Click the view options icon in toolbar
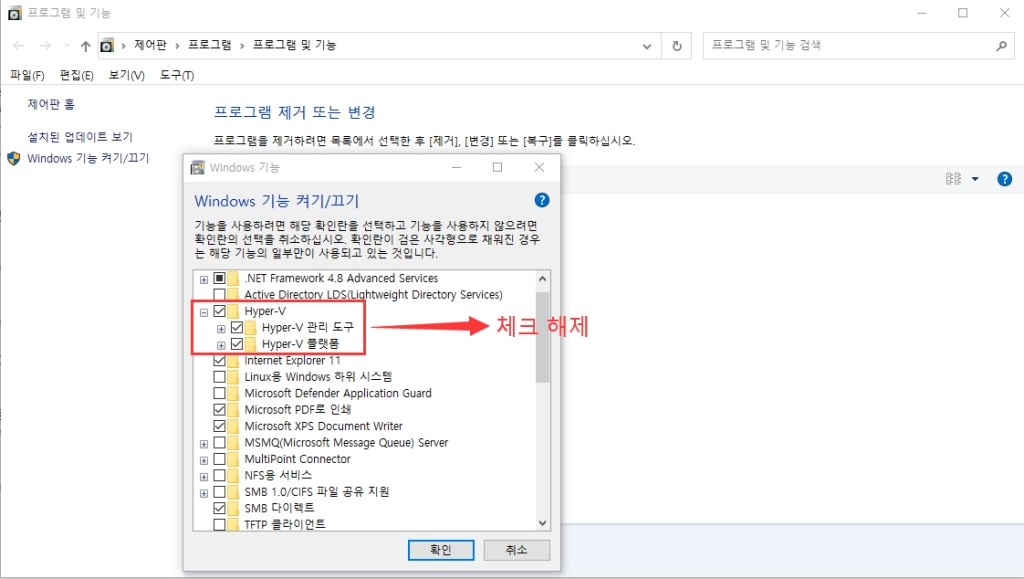 954,179
